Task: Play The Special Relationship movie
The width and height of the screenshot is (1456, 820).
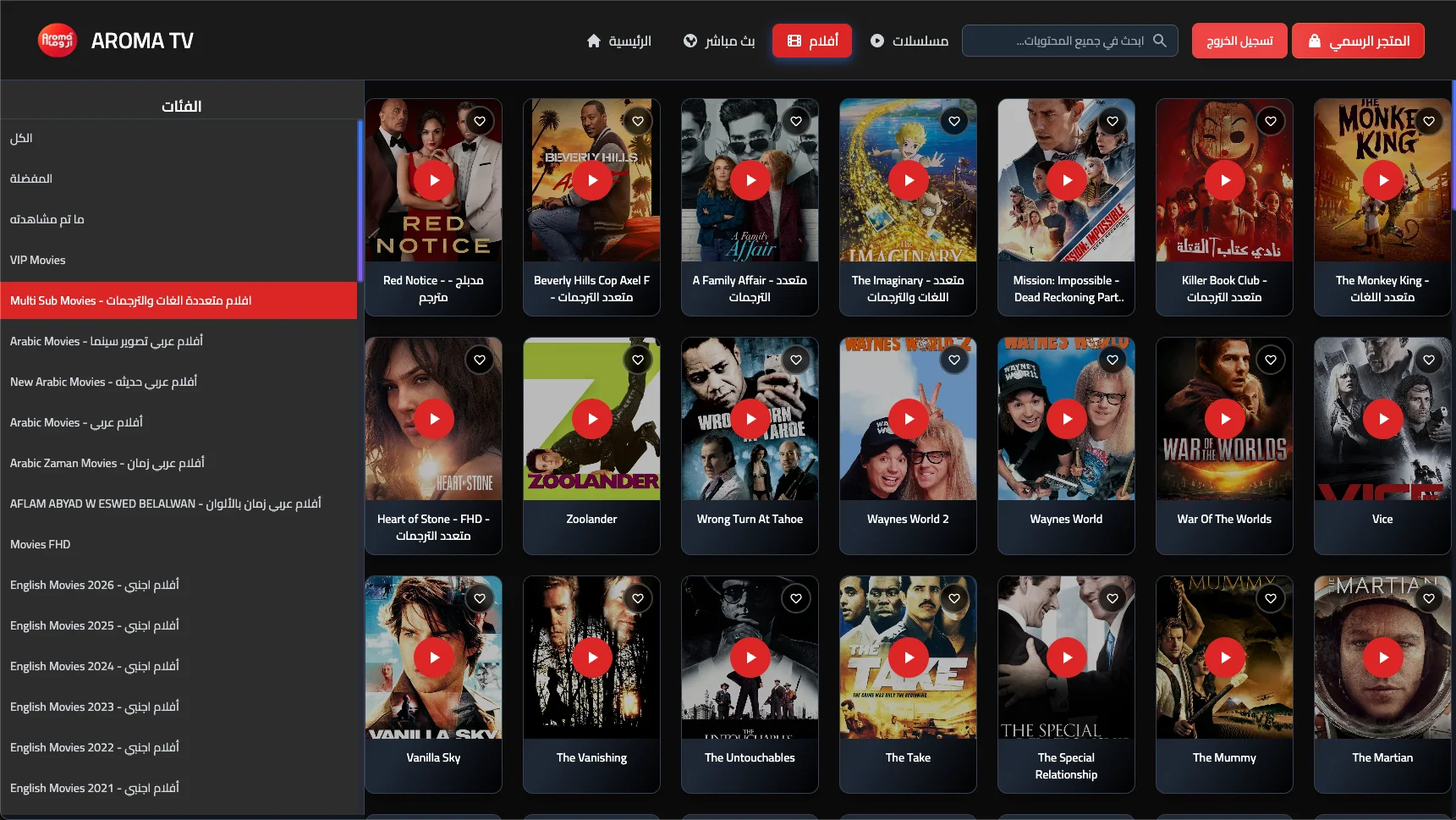Action: pyautogui.click(x=1067, y=658)
